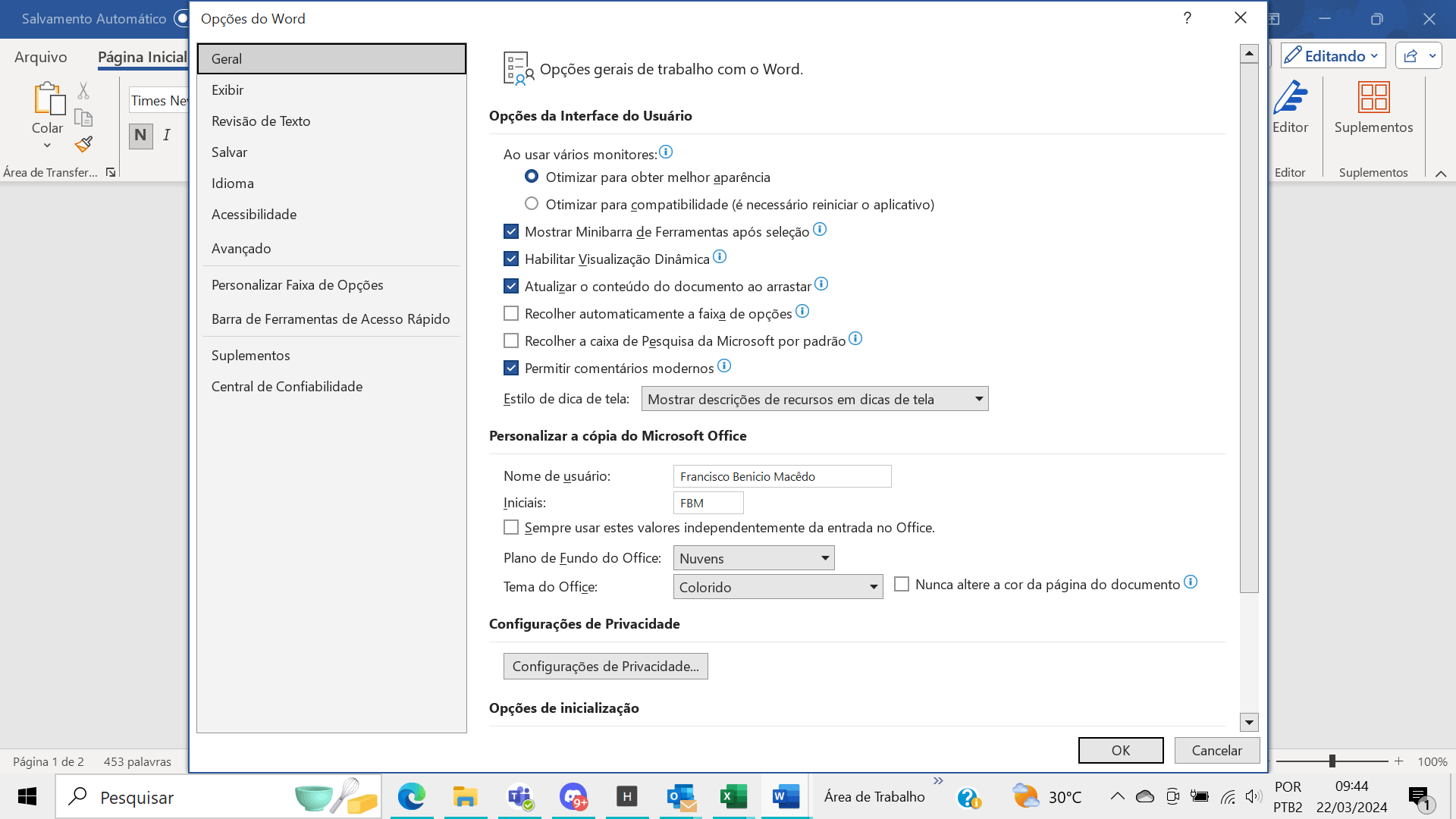Open the Revisão de Texto category

(x=261, y=121)
